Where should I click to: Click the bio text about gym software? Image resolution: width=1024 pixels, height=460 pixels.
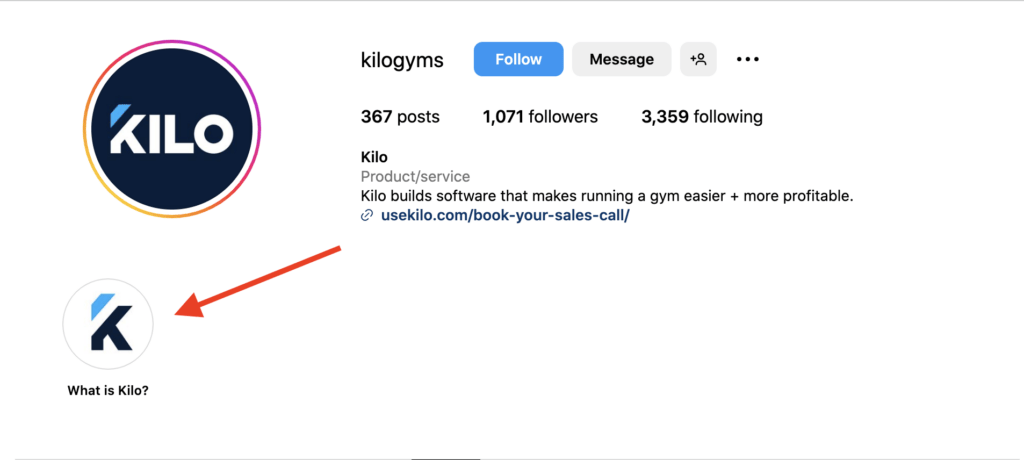click(606, 196)
